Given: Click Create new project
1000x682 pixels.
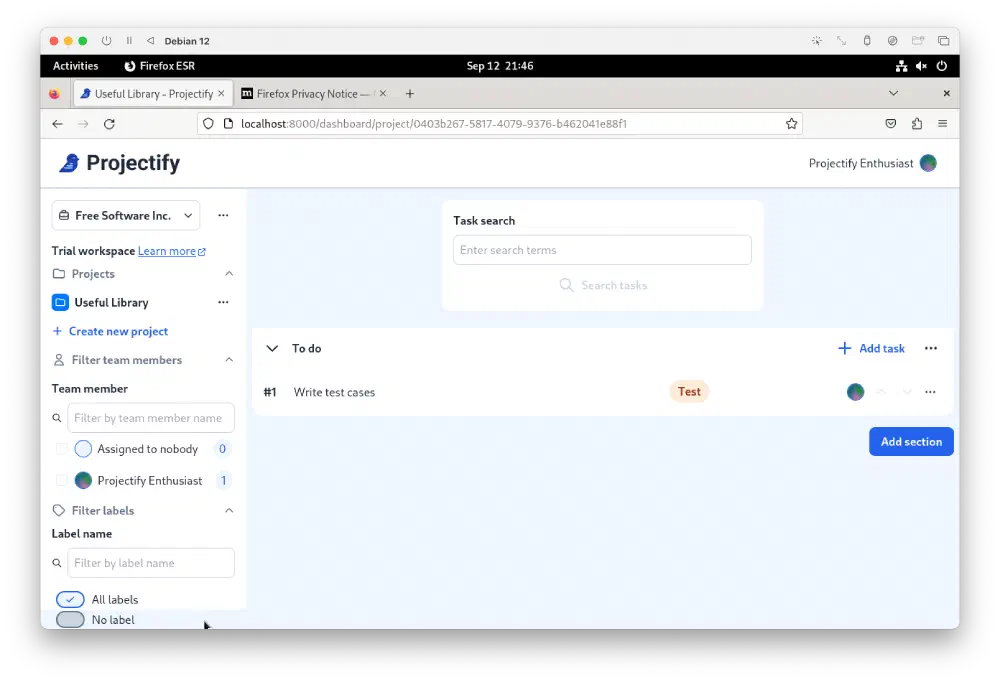Looking at the screenshot, I should 110,331.
